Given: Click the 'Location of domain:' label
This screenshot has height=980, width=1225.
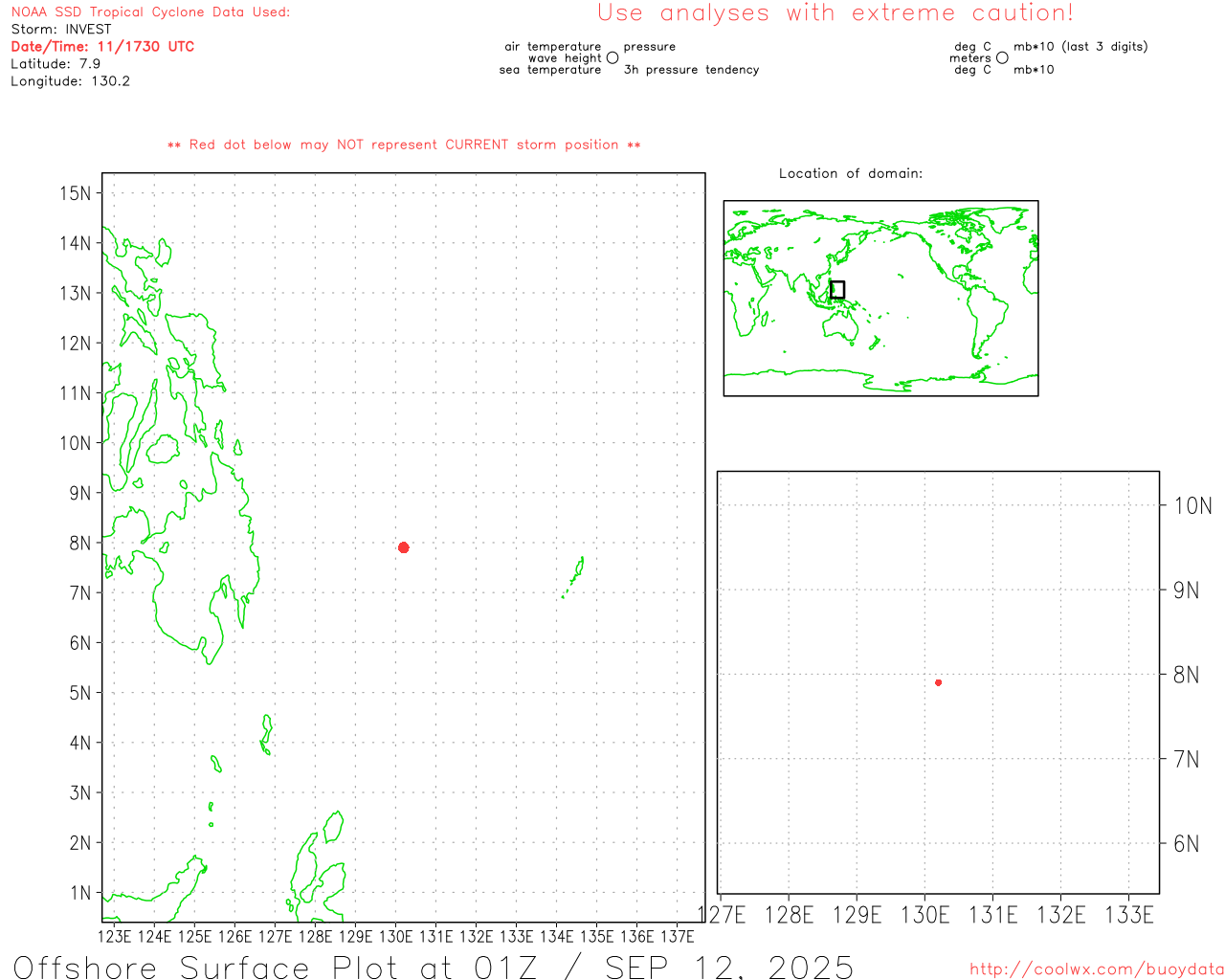Looking at the screenshot, I should click(x=851, y=173).
